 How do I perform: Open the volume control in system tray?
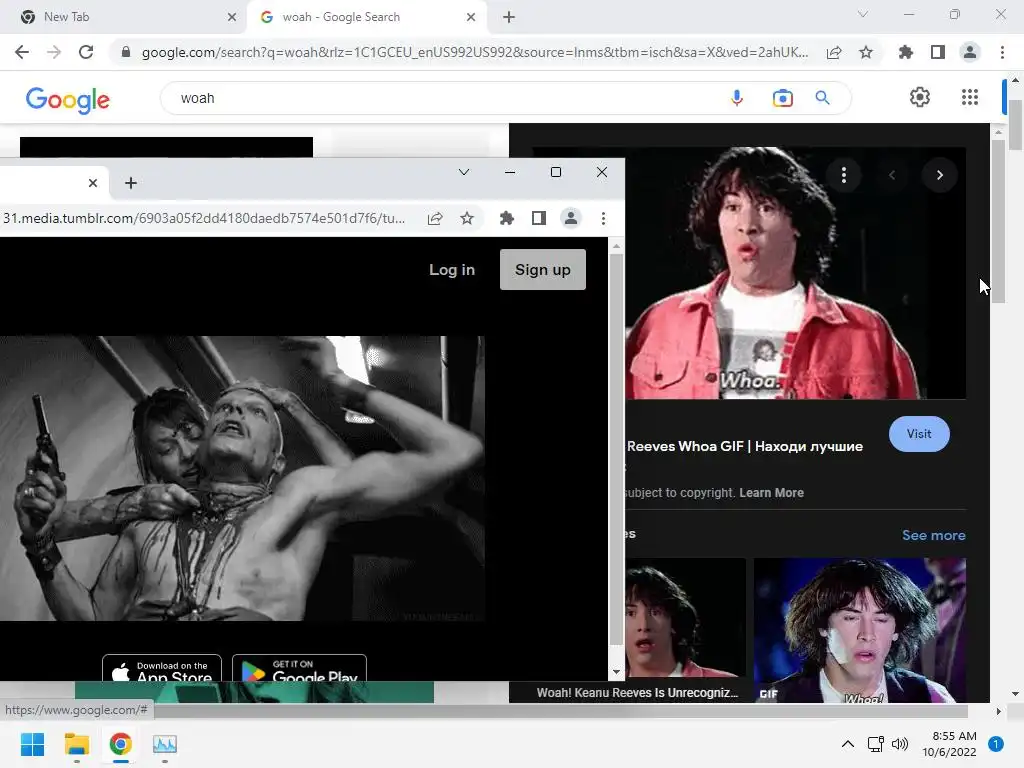[900, 744]
